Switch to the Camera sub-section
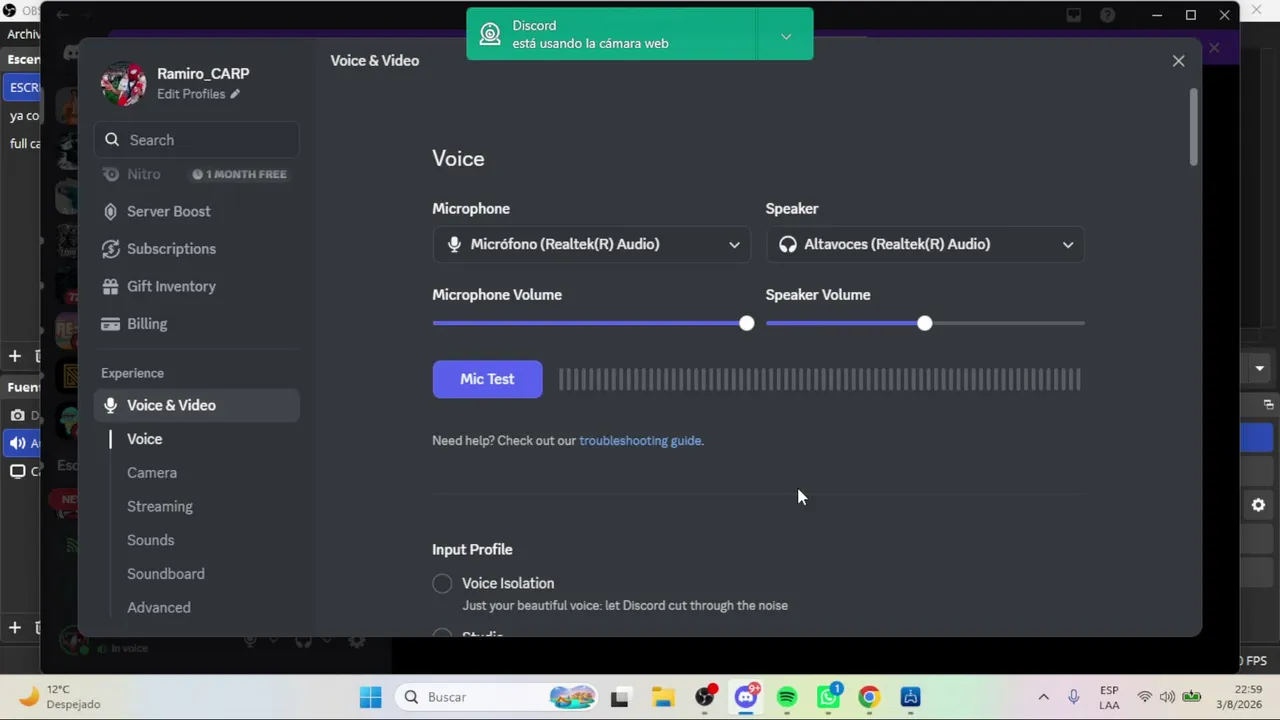The width and height of the screenshot is (1280, 720). coord(152,473)
